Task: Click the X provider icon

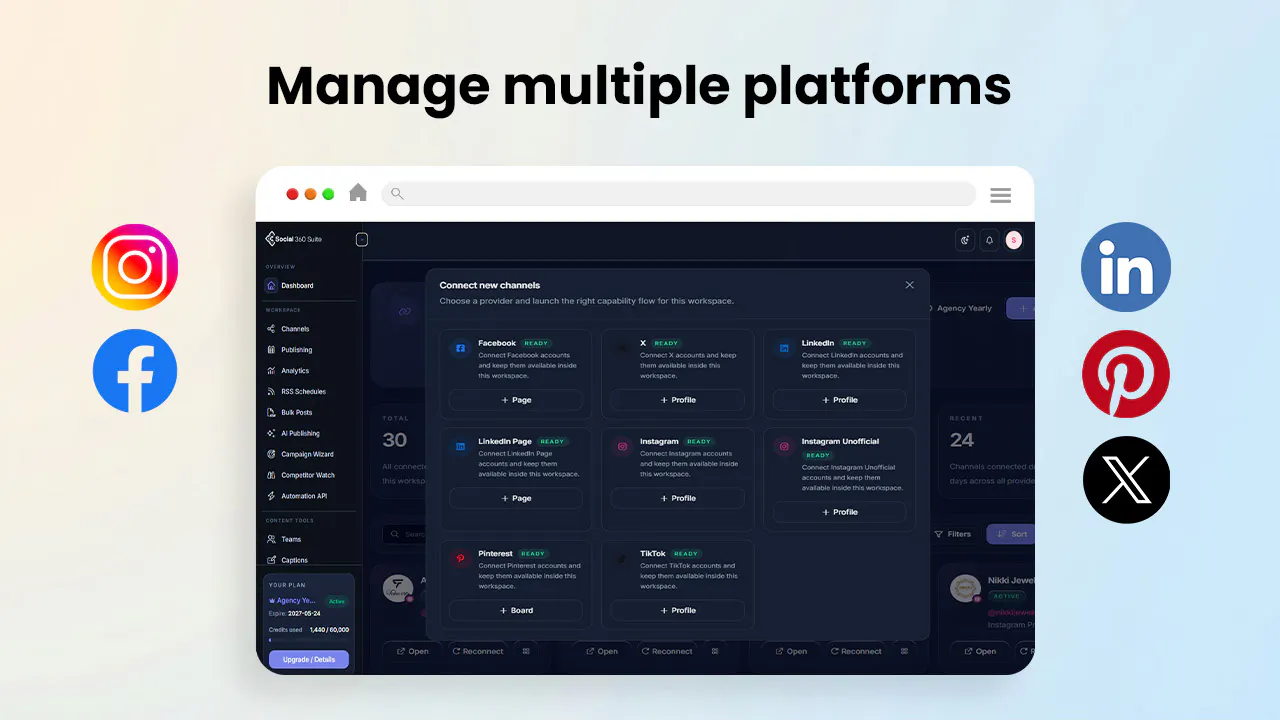Action: (x=622, y=348)
